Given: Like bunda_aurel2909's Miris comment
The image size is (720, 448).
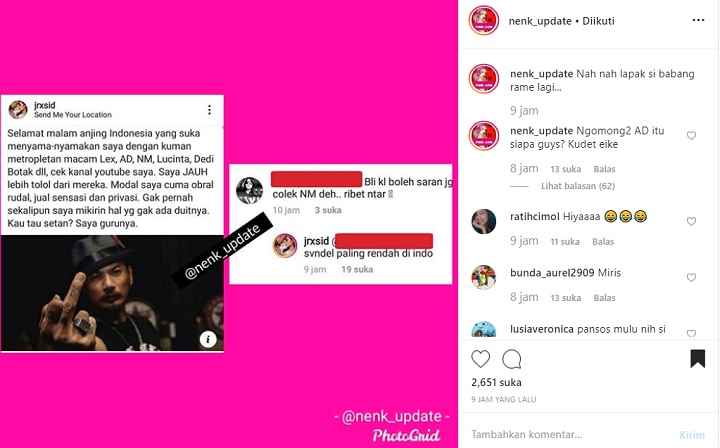Looking at the screenshot, I should coord(691,277).
